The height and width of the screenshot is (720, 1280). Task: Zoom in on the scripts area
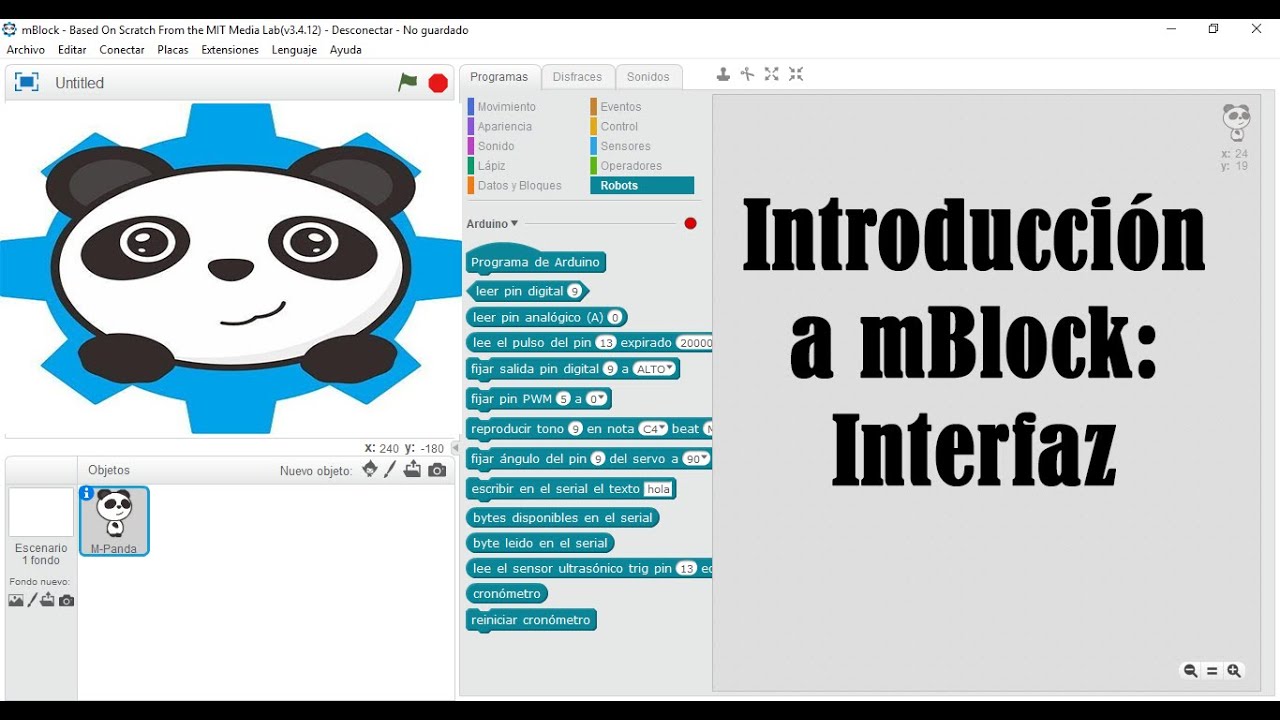pyautogui.click(x=1234, y=671)
